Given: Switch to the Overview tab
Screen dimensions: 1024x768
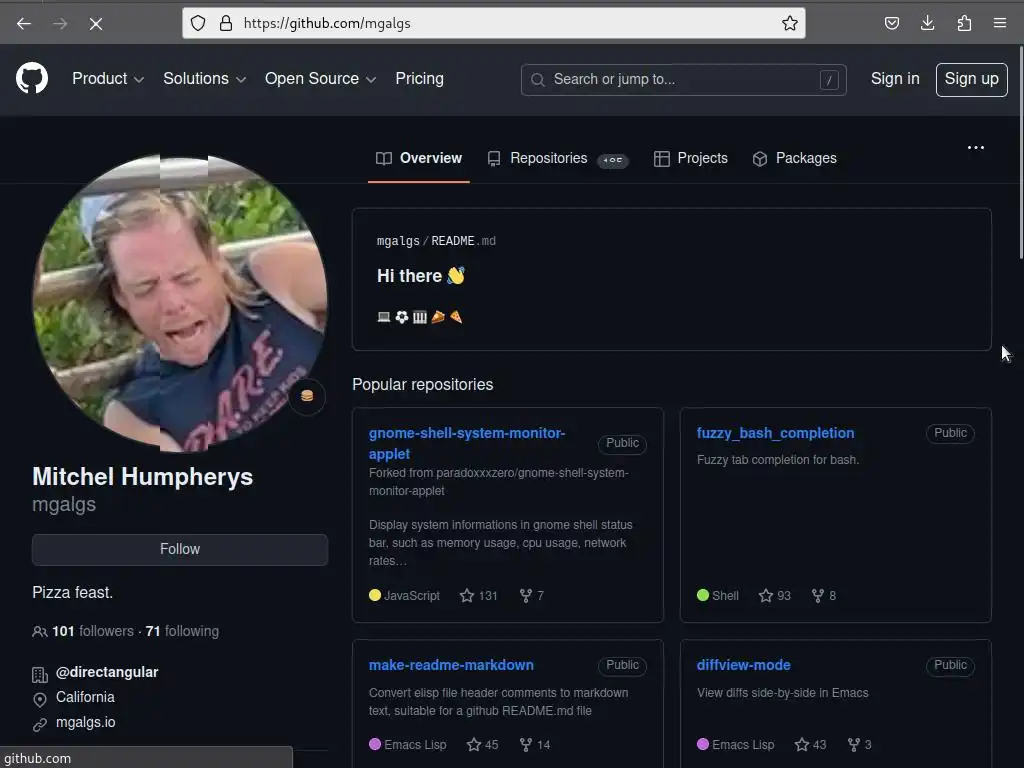Looking at the screenshot, I should 419,159.
